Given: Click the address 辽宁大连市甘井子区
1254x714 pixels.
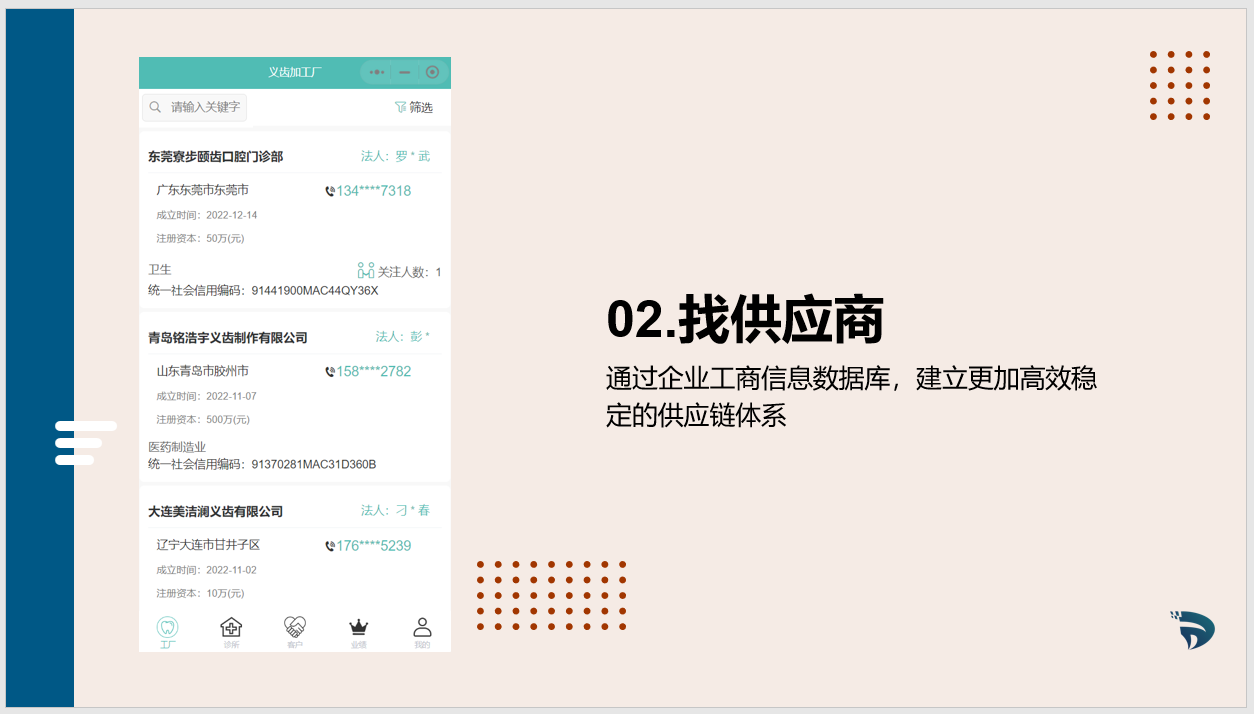Looking at the screenshot, I should [208, 545].
